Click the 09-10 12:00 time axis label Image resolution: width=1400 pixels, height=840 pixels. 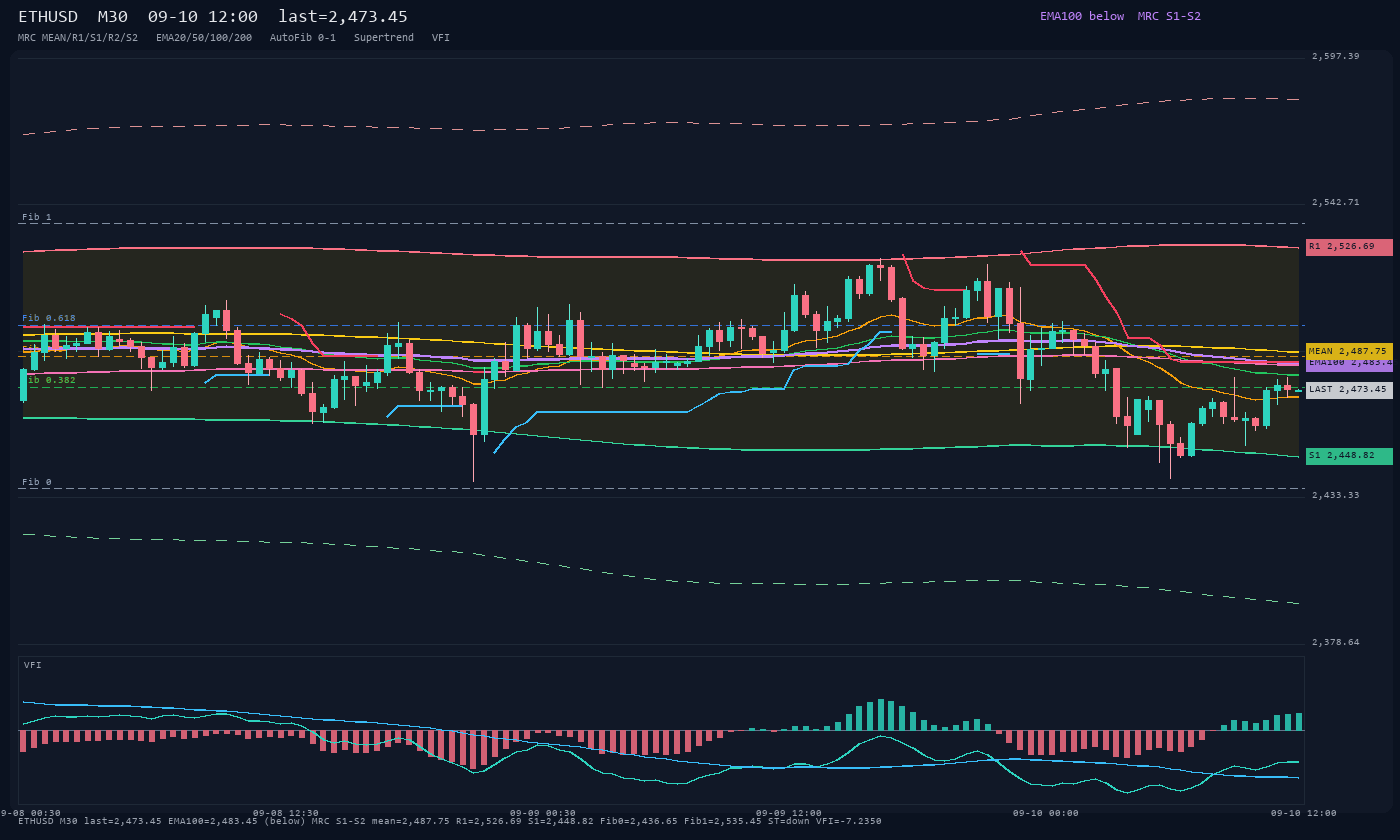(1303, 813)
